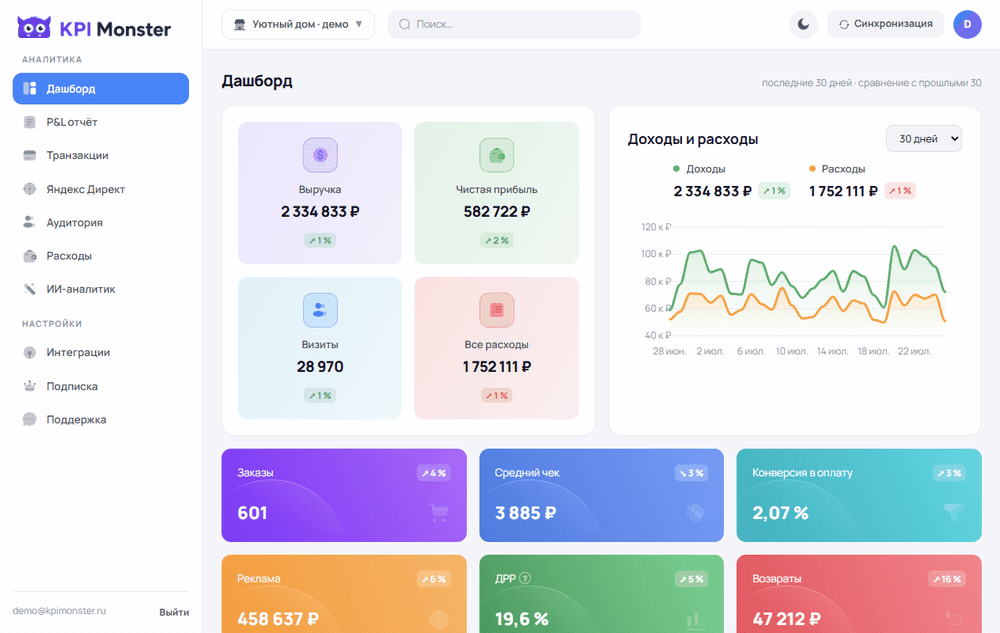Select the Яндекс Директ sidebar icon
Viewport: 1000px width, 633px height.
(x=29, y=189)
